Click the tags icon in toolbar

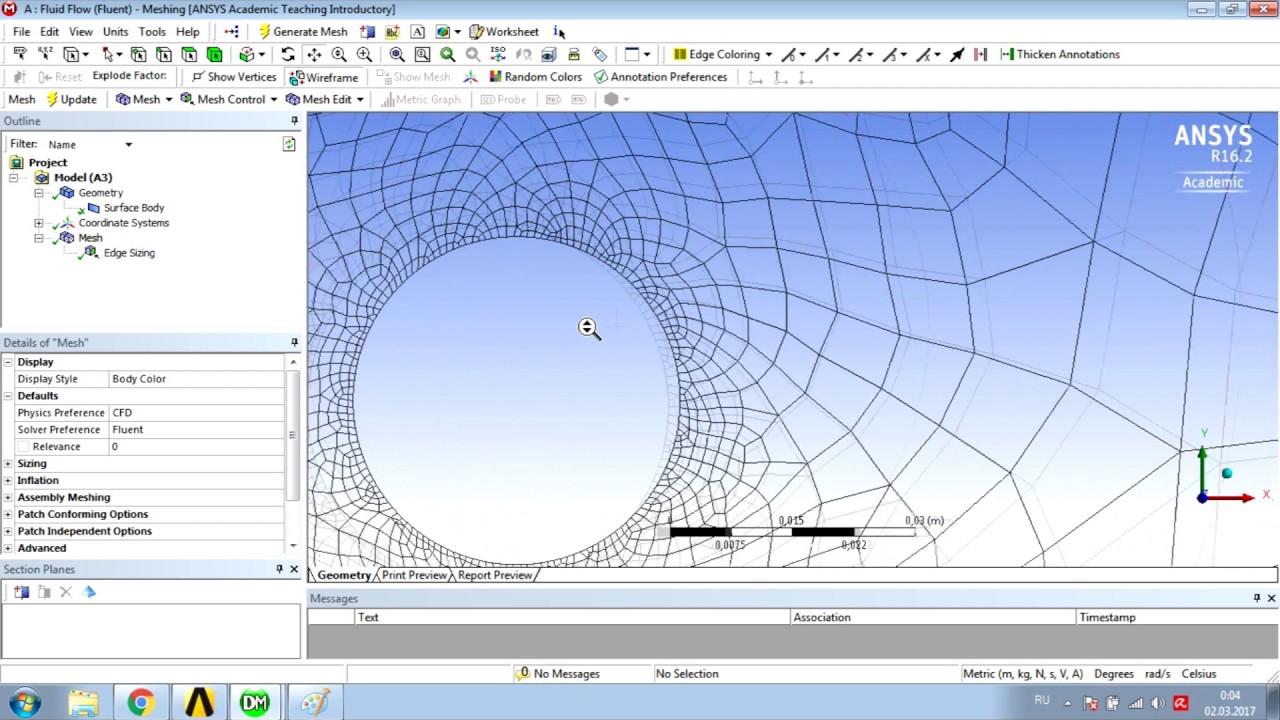click(599, 54)
